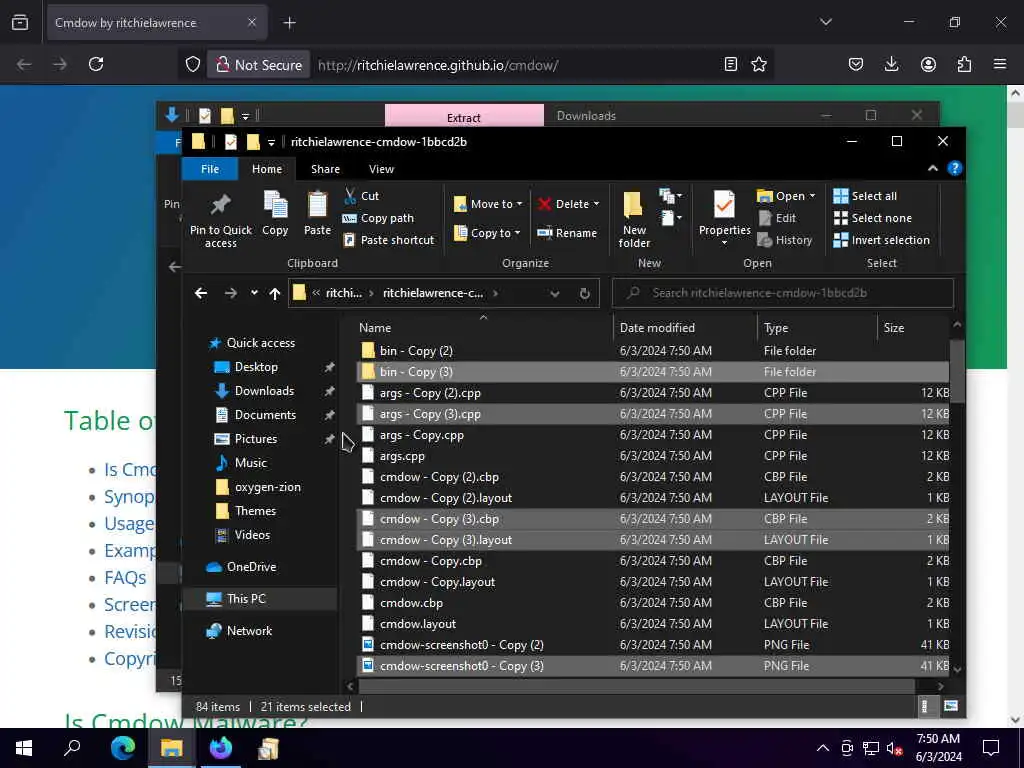The height and width of the screenshot is (768, 1024).
Task: Open the File ribbon tab
Action: [x=210, y=168]
